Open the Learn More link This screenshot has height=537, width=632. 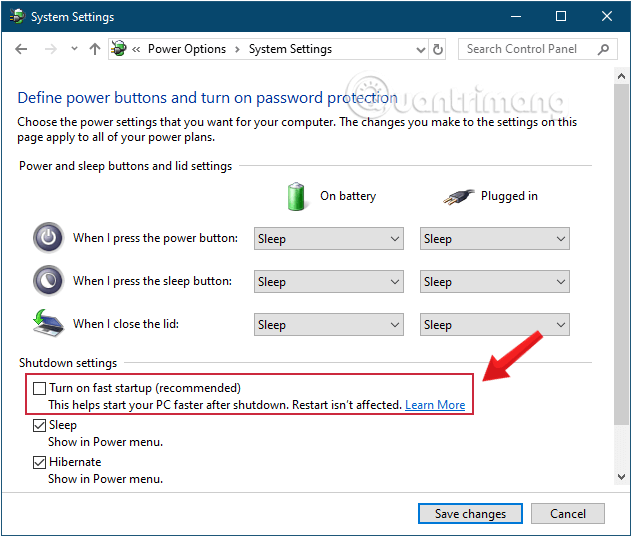click(x=435, y=405)
